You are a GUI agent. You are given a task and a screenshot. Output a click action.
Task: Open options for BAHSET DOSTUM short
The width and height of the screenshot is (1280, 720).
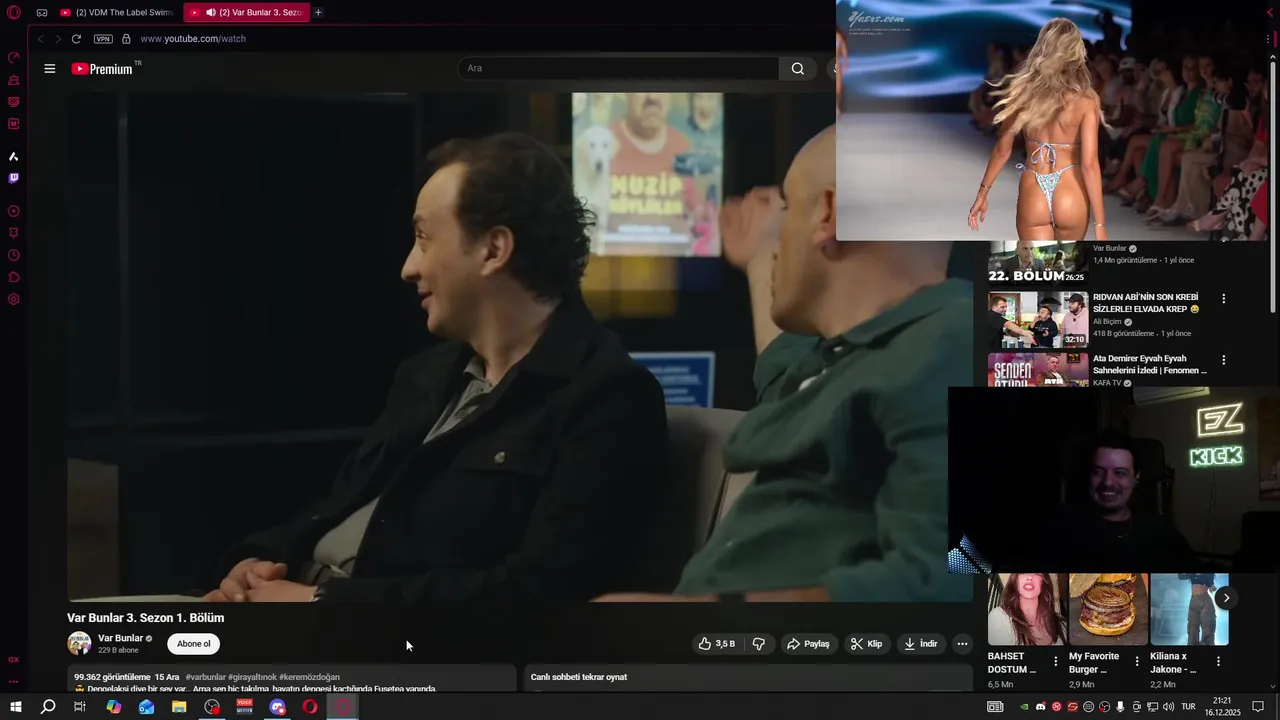pyautogui.click(x=1055, y=661)
